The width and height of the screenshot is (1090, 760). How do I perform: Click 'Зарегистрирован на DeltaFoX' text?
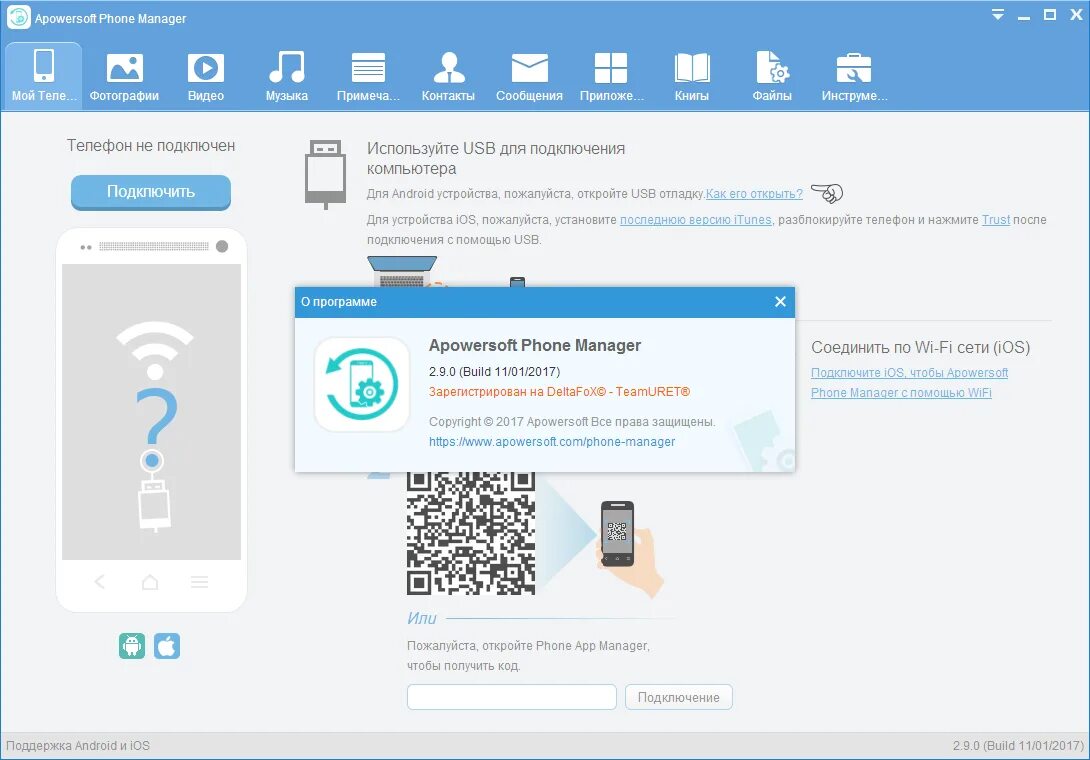pyautogui.click(x=560, y=391)
